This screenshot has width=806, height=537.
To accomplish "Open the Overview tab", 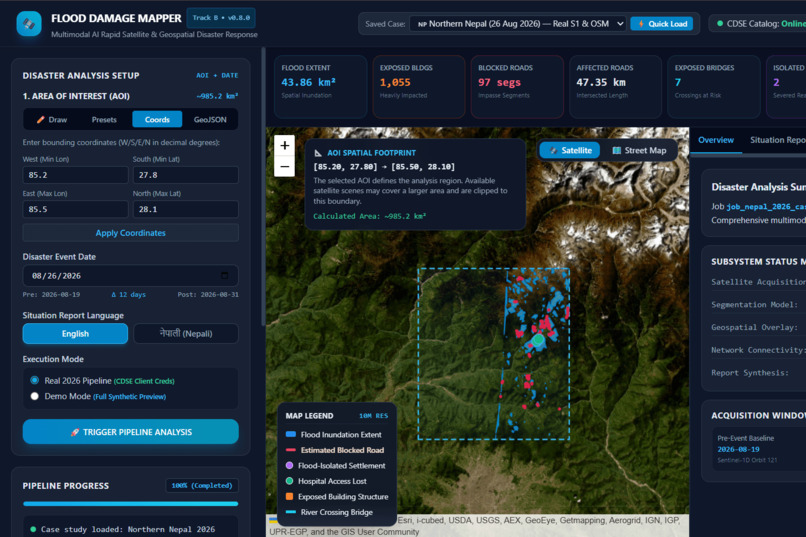I will pos(716,140).
